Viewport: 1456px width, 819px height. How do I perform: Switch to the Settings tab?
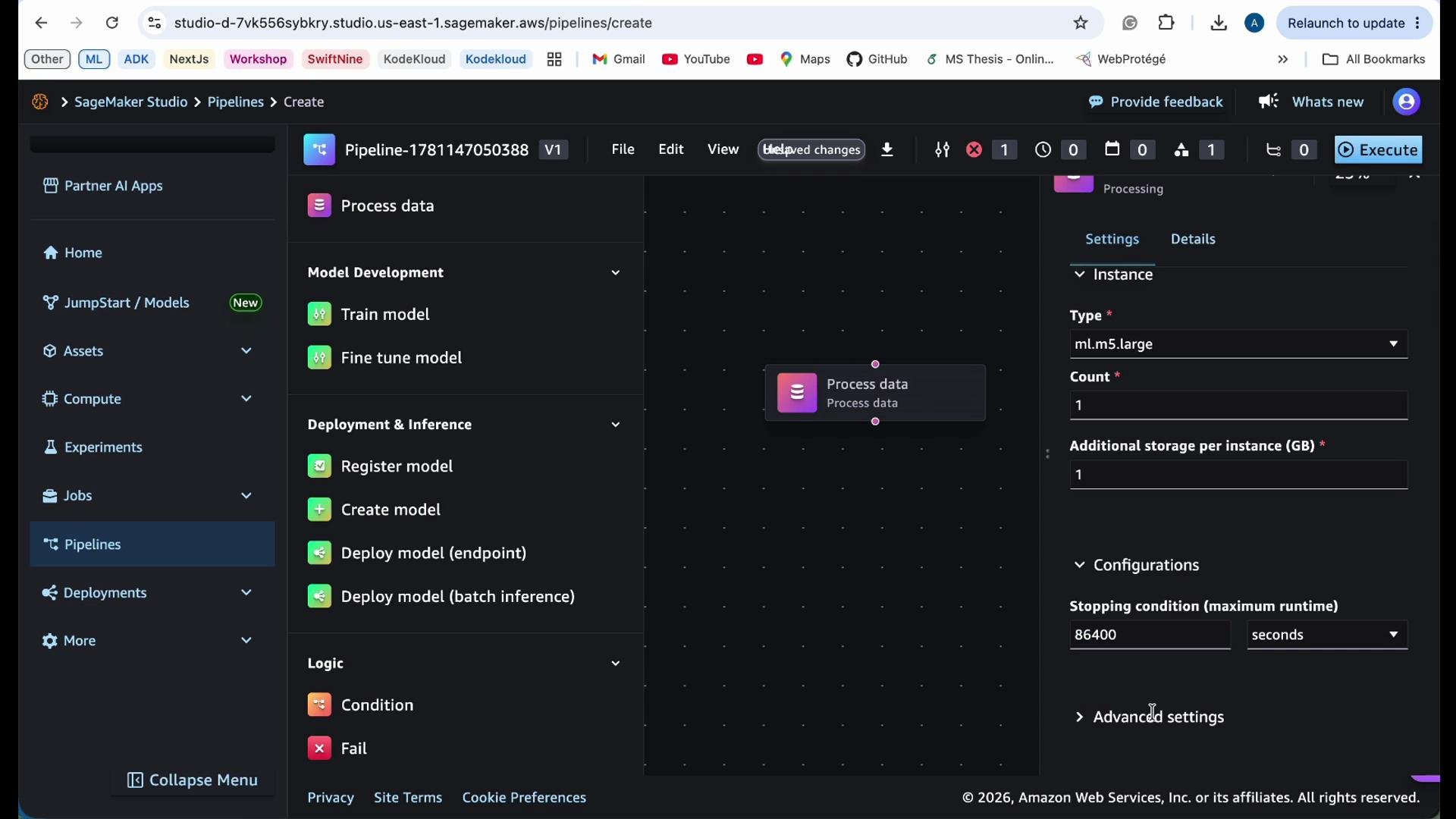tap(1112, 239)
